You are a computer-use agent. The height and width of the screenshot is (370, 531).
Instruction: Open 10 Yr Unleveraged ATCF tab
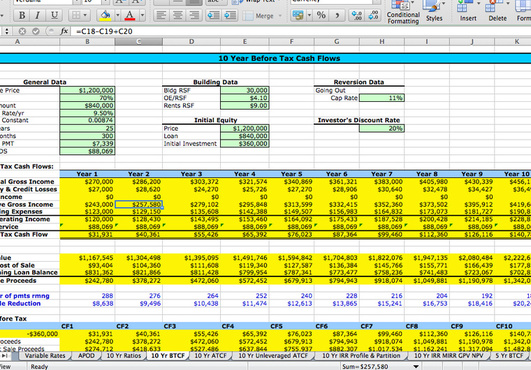coord(273,356)
